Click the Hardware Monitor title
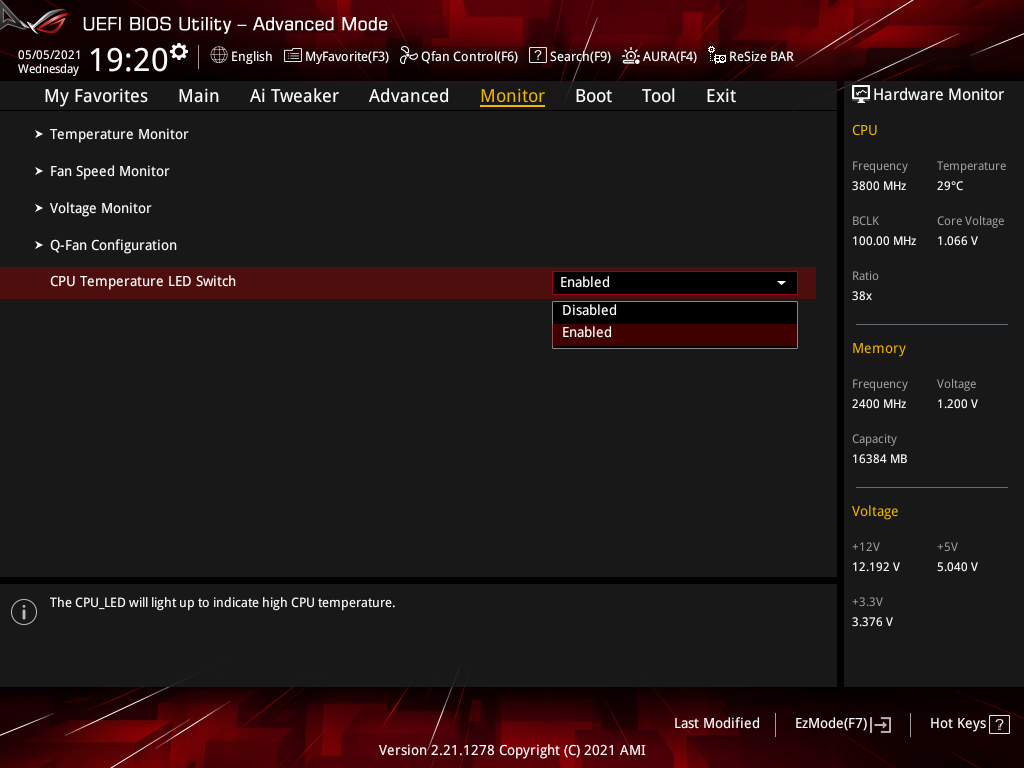1024x768 pixels. pos(938,95)
